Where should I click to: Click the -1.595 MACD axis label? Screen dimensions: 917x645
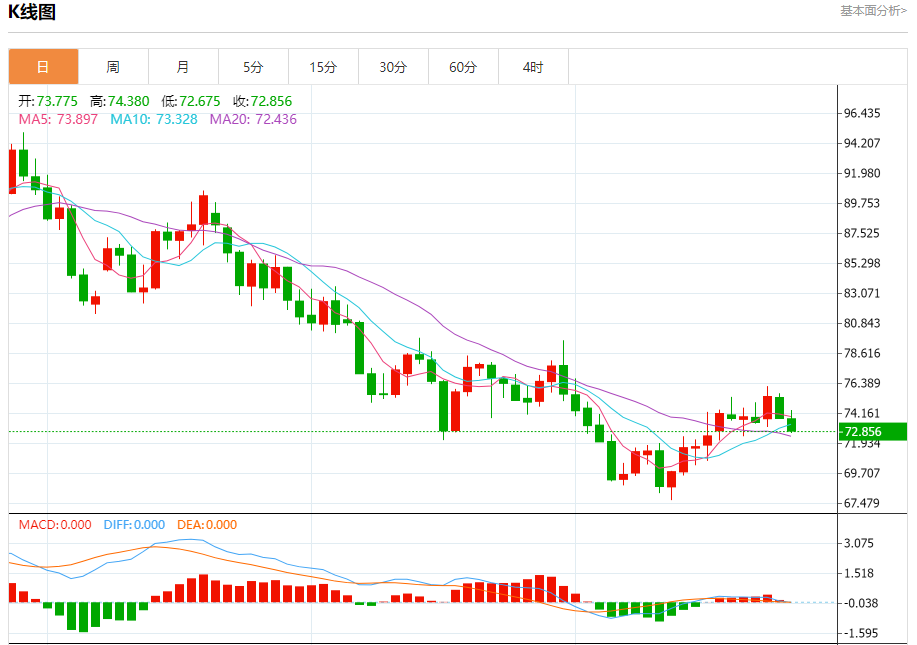(x=859, y=633)
